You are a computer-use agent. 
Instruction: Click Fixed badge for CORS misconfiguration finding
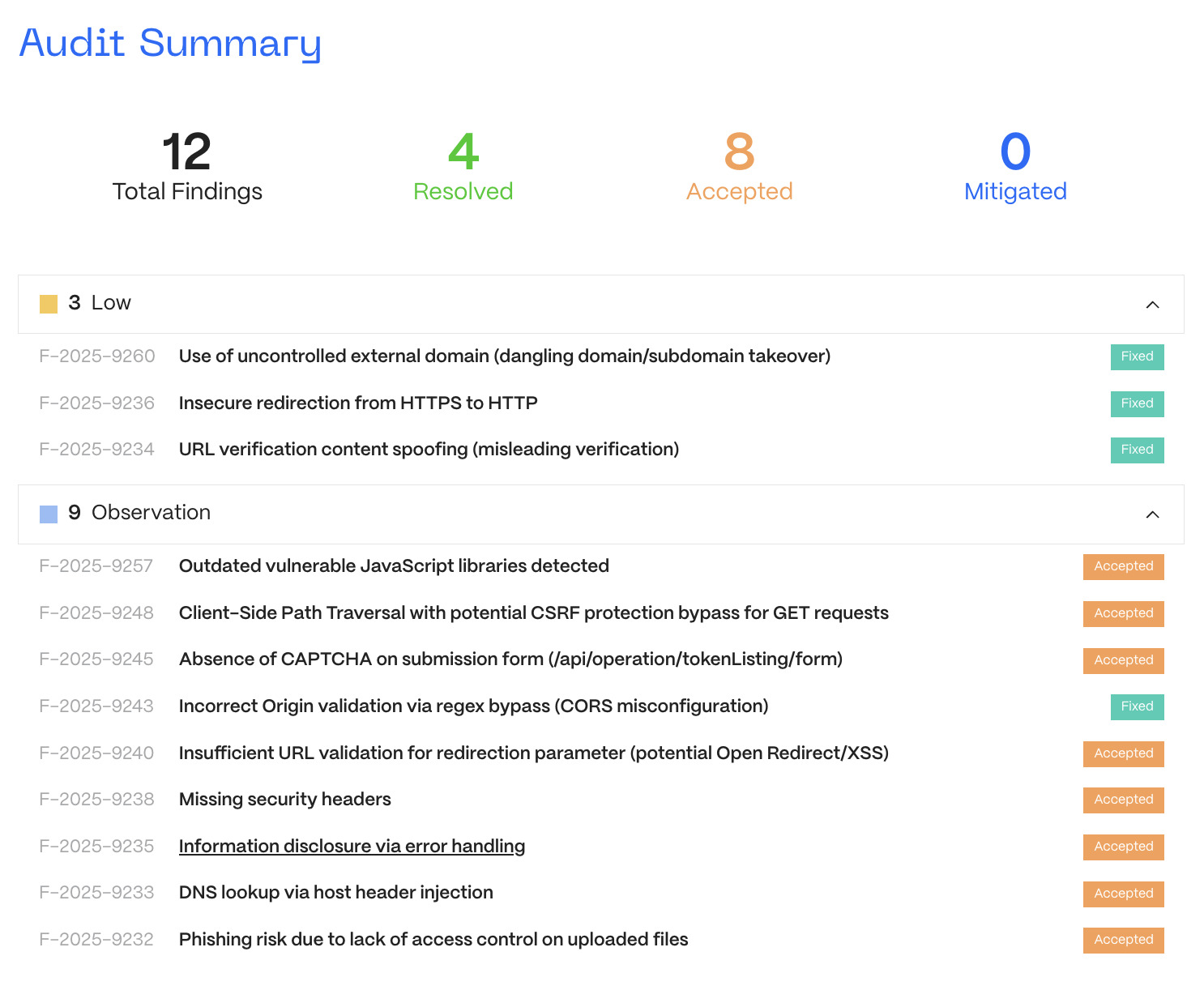point(1137,706)
